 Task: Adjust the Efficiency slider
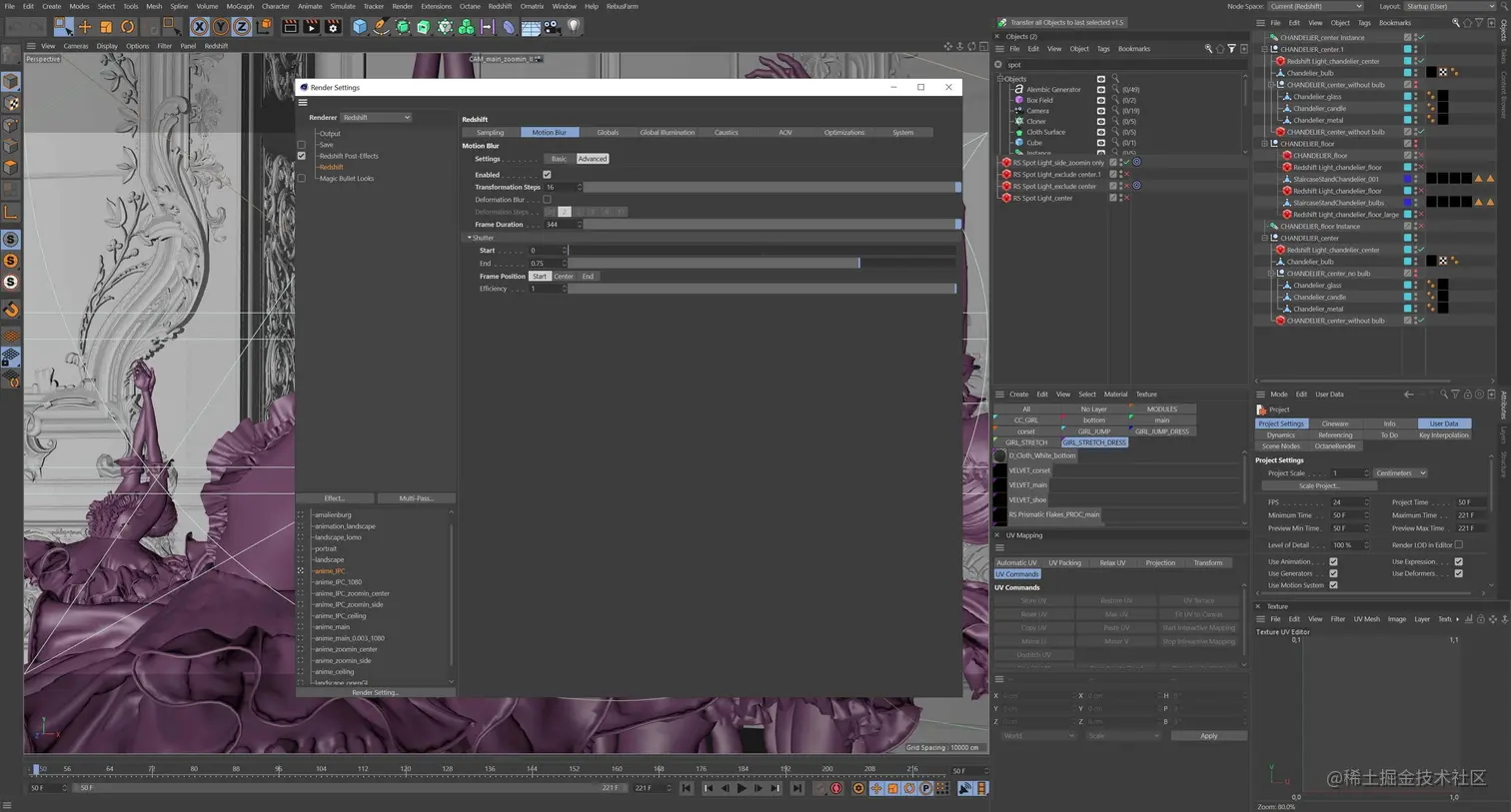(x=762, y=289)
